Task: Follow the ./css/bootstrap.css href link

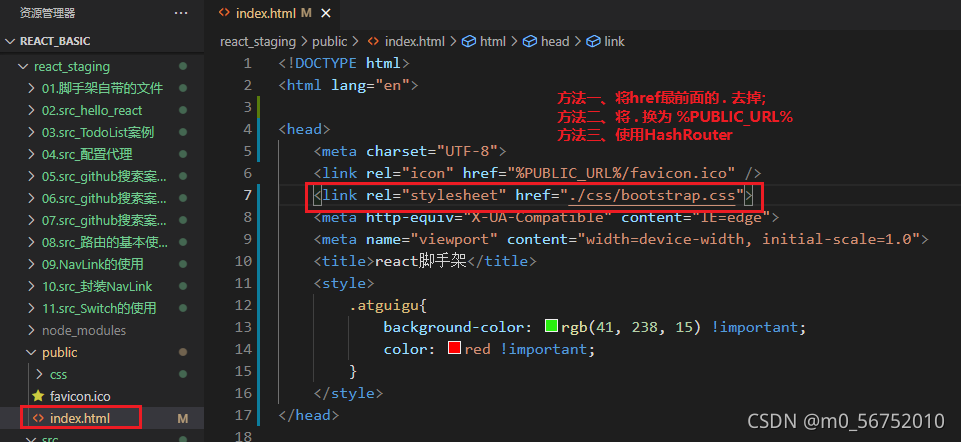Action: coord(651,196)
